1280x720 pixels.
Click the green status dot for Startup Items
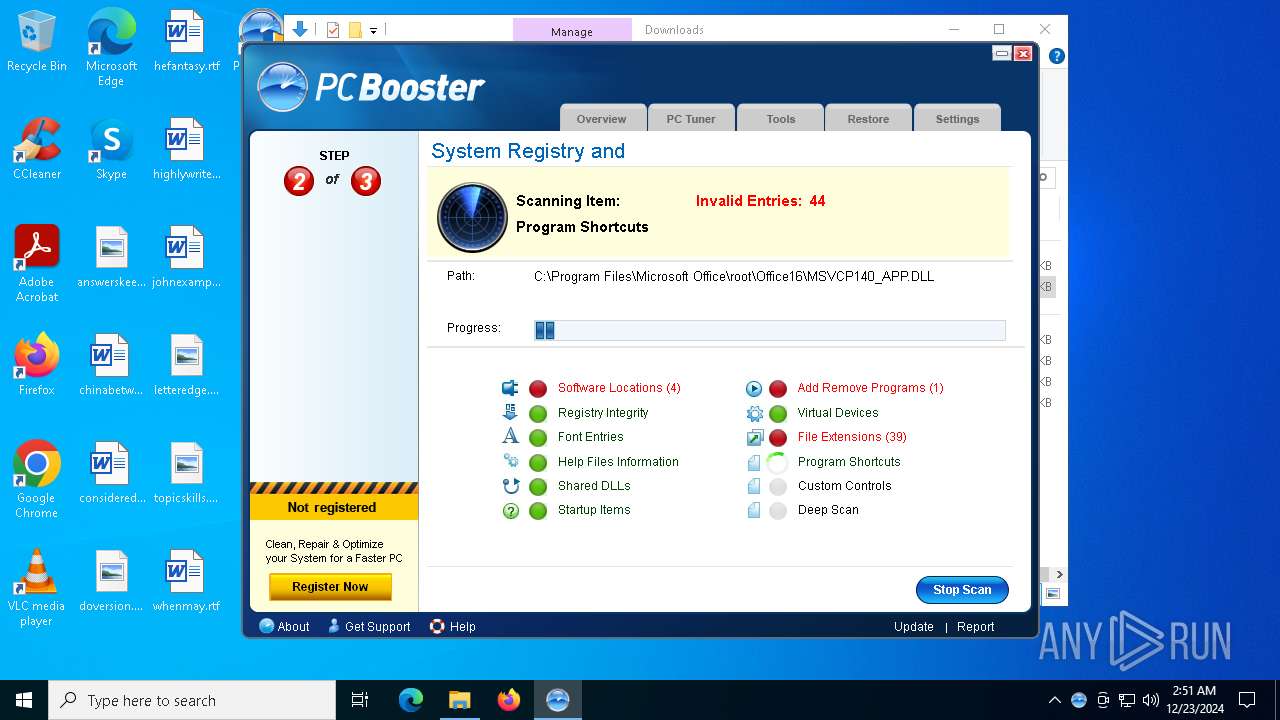[538, 511]
